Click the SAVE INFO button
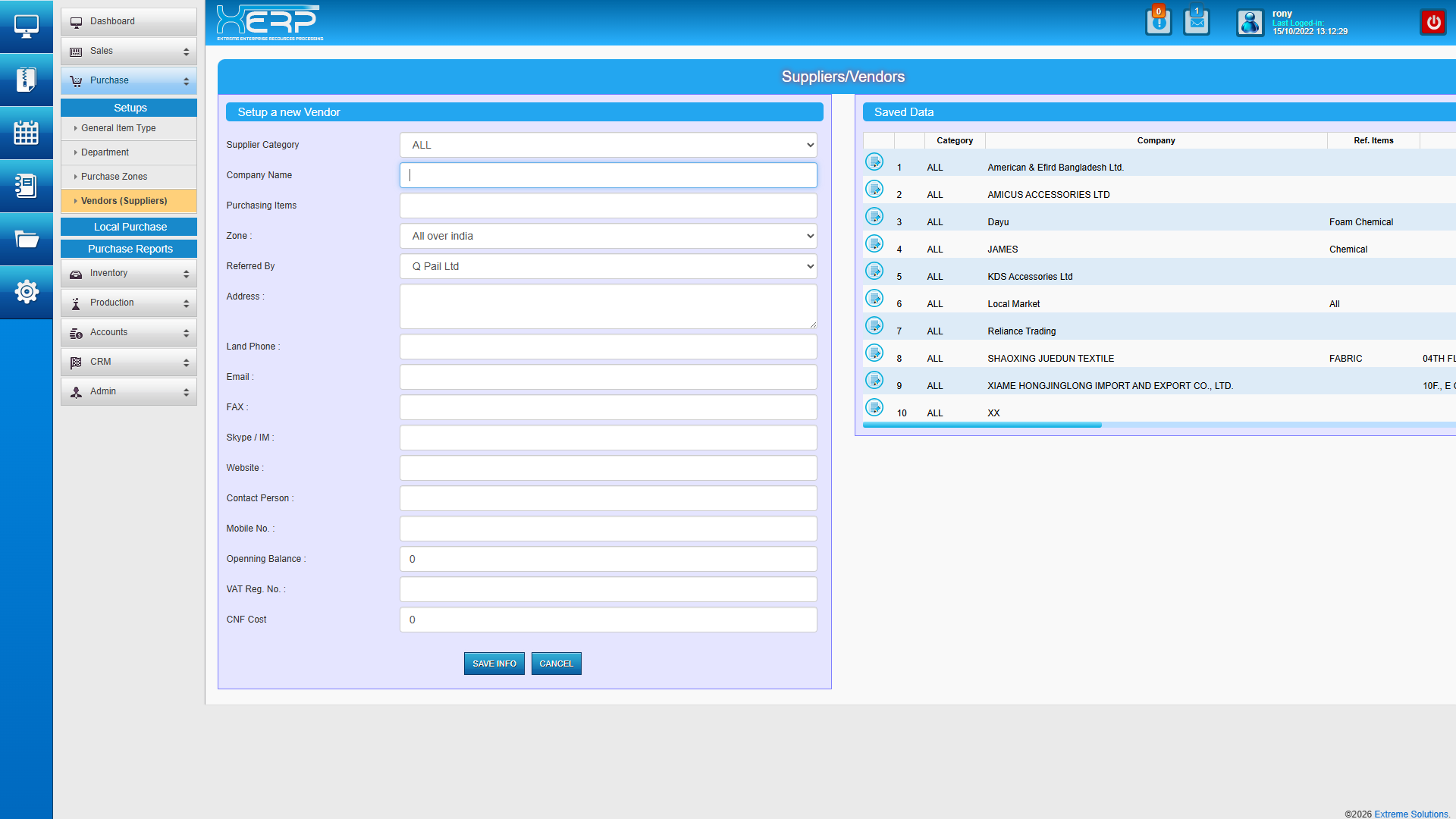This screenshot has height=819, width=1456. pos(494,664)
